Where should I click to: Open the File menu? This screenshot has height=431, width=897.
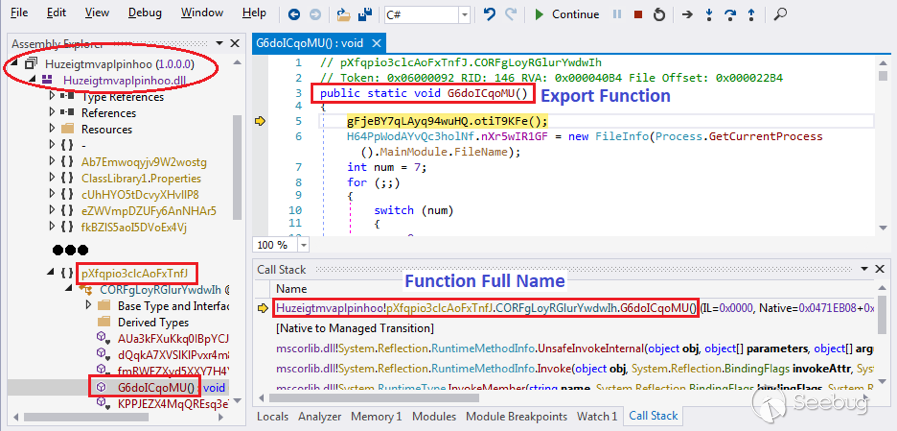(x=19, y=13)
